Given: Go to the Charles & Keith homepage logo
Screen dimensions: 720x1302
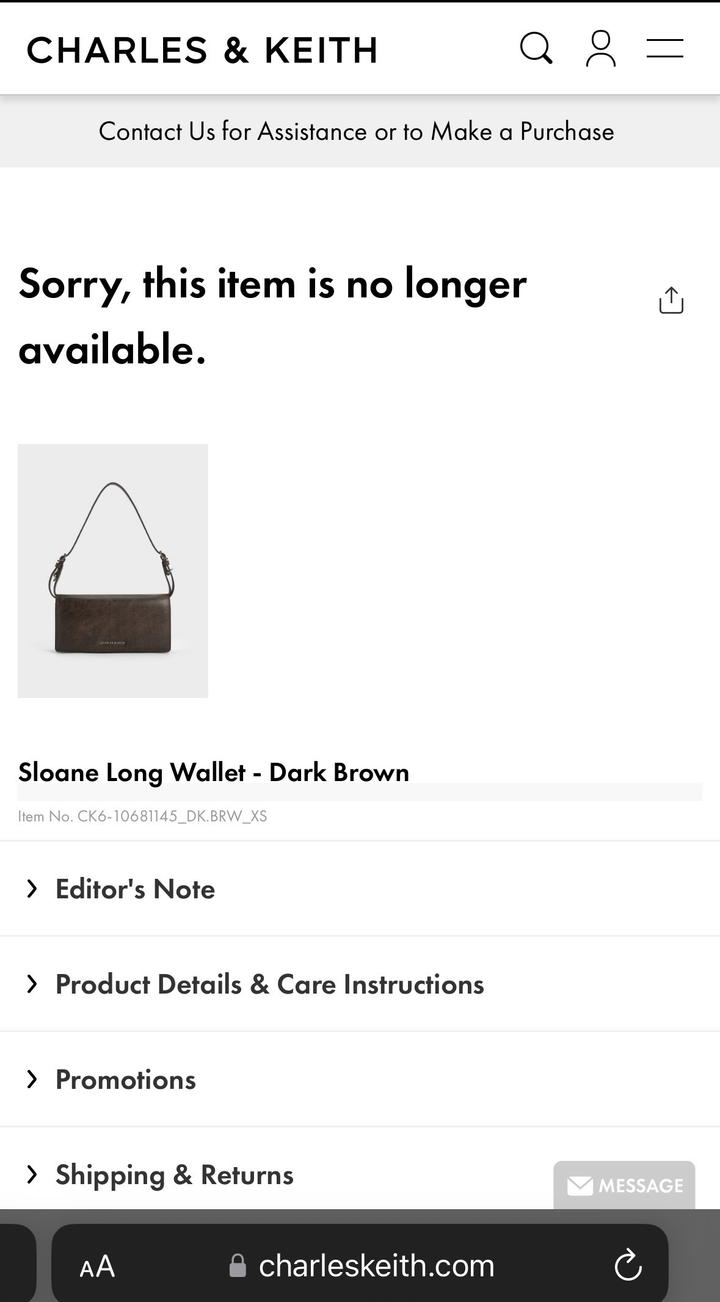Looking at the screenshot, I should coord(202,50).
